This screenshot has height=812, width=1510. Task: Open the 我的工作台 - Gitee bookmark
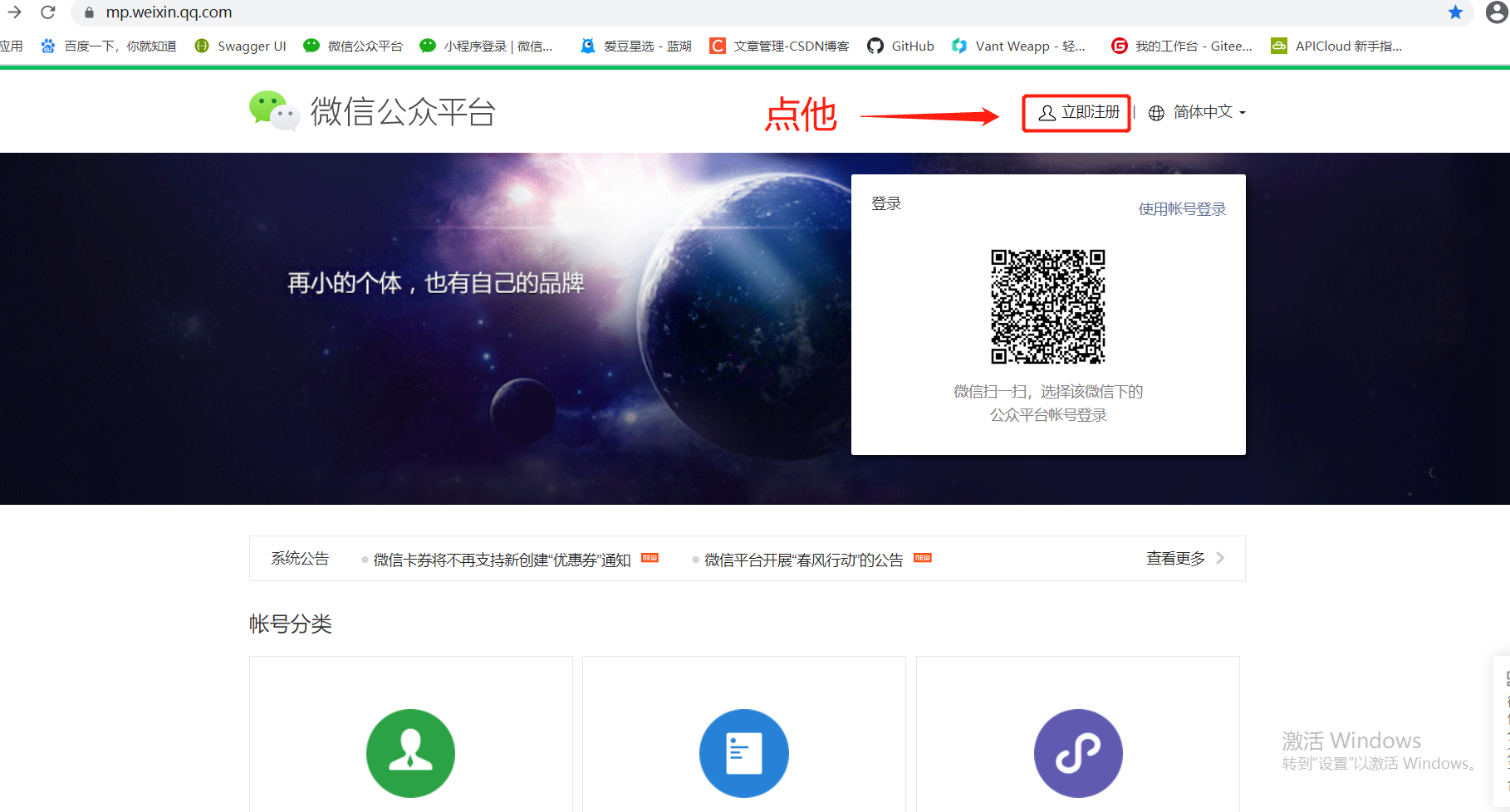point(1182,46)
